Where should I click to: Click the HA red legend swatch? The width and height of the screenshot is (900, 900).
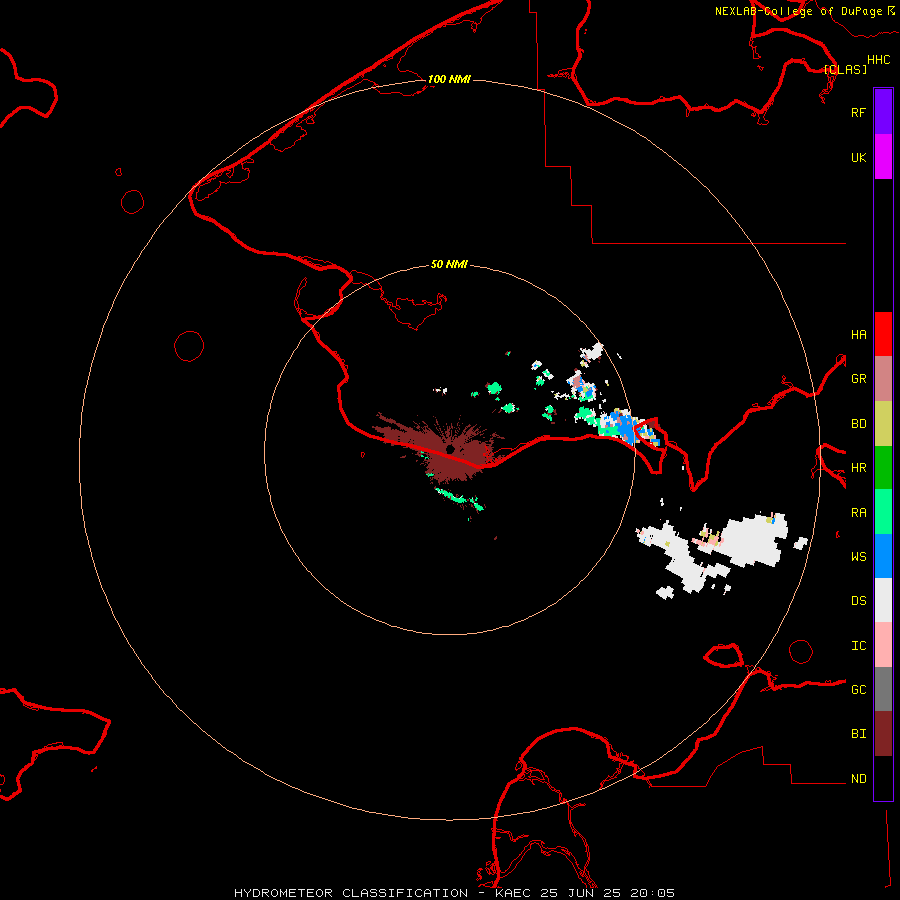[883, 334]
